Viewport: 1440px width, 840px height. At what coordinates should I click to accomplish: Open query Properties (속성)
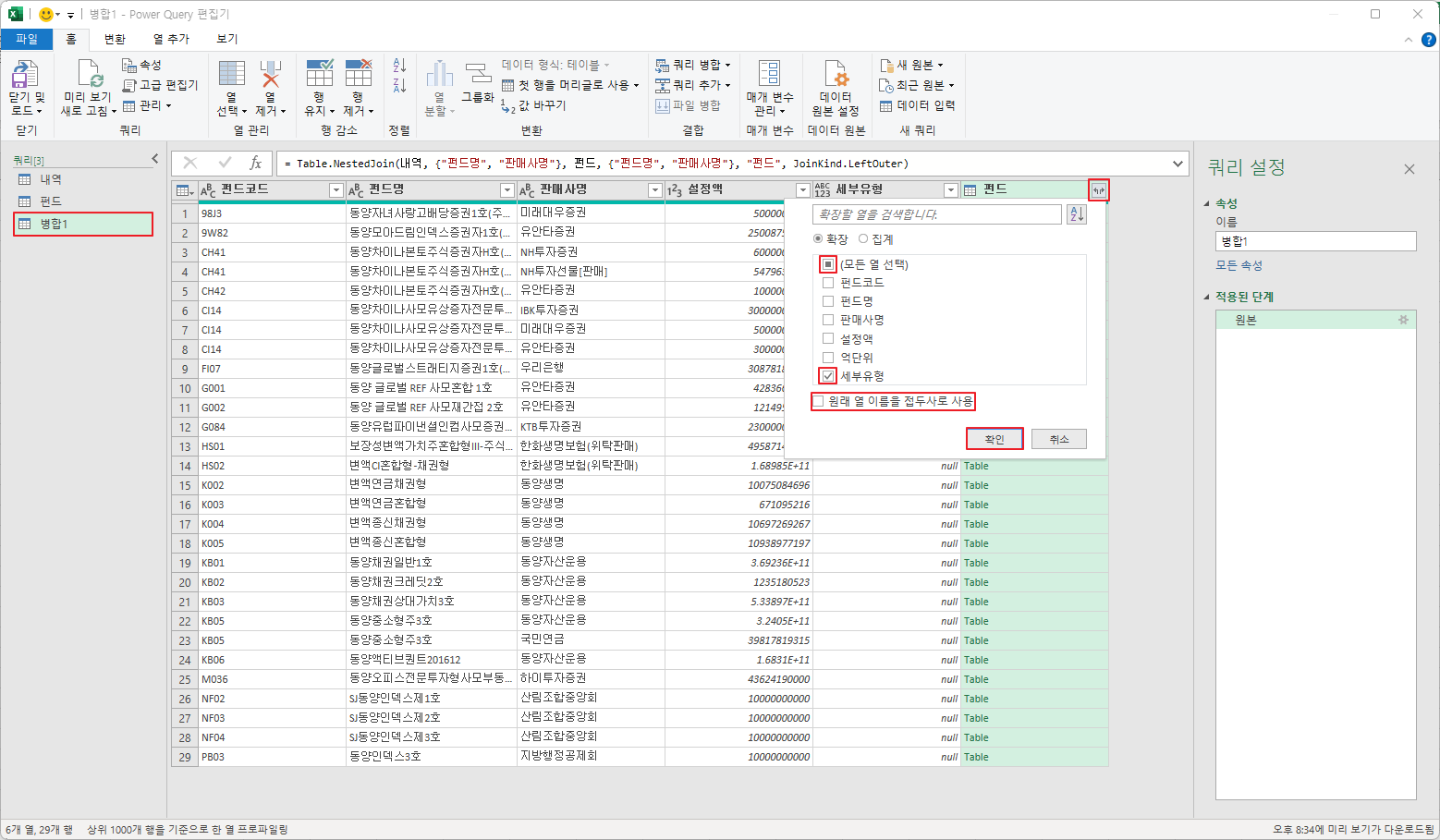pyautogui.click(x=141, y=65)
